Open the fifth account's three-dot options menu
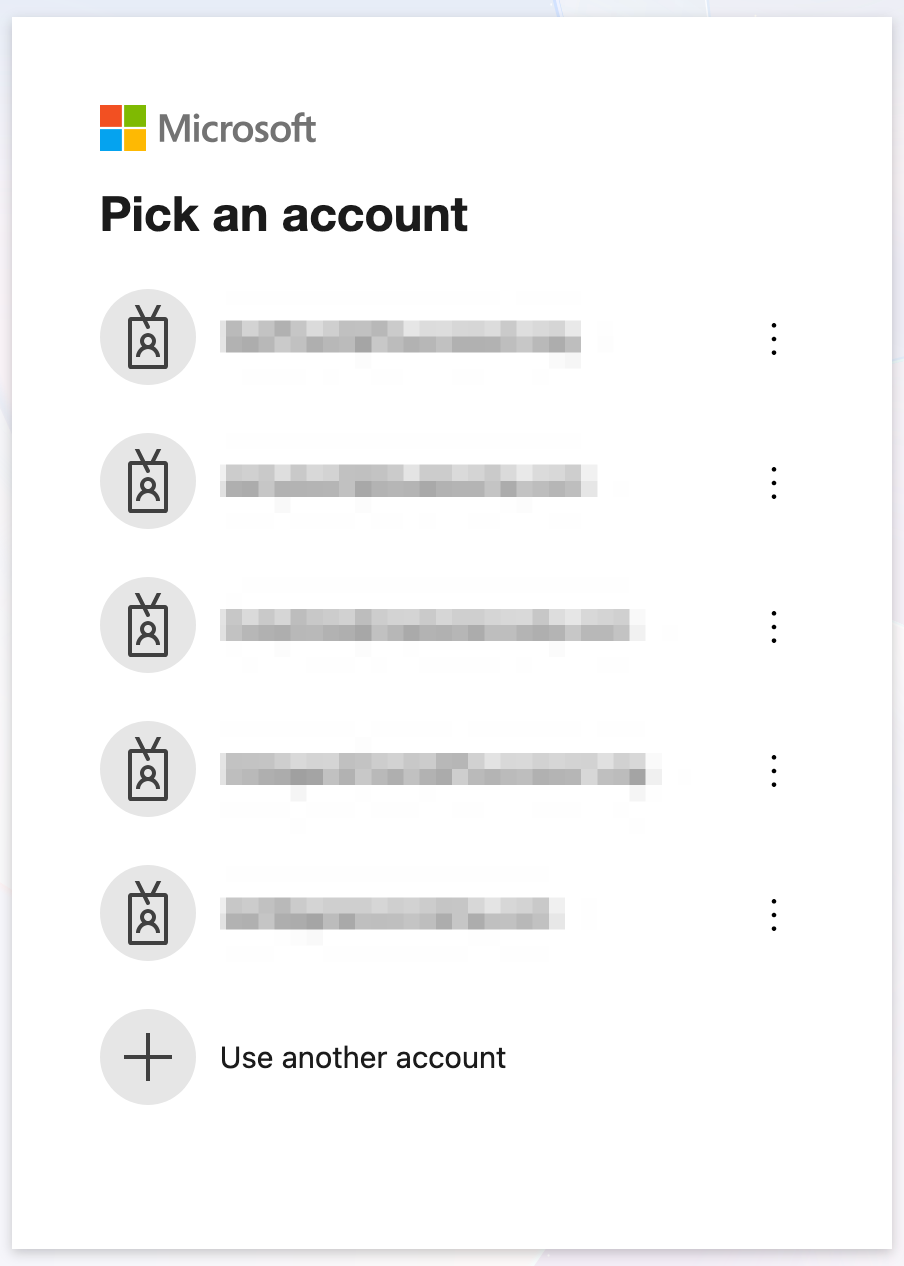 [x=773, y=914]
